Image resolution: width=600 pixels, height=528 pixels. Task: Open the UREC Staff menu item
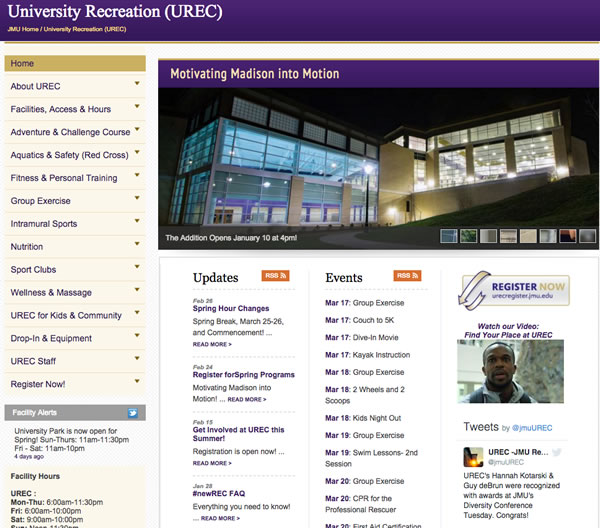tap(75, 362)
